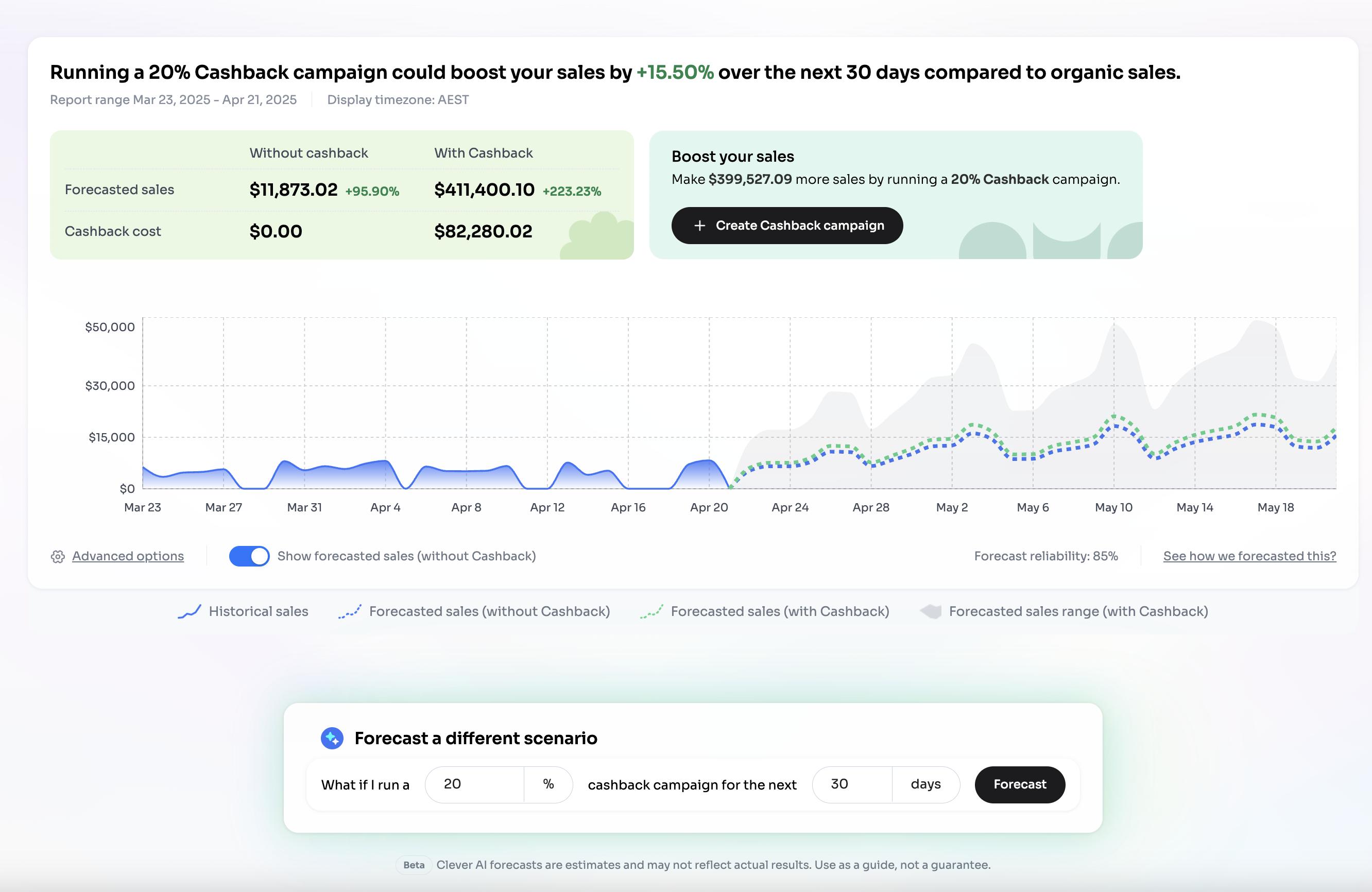Click the Historical sales legend label
The height and width of the screenshot is (892, 1372).
pos(258,611)
